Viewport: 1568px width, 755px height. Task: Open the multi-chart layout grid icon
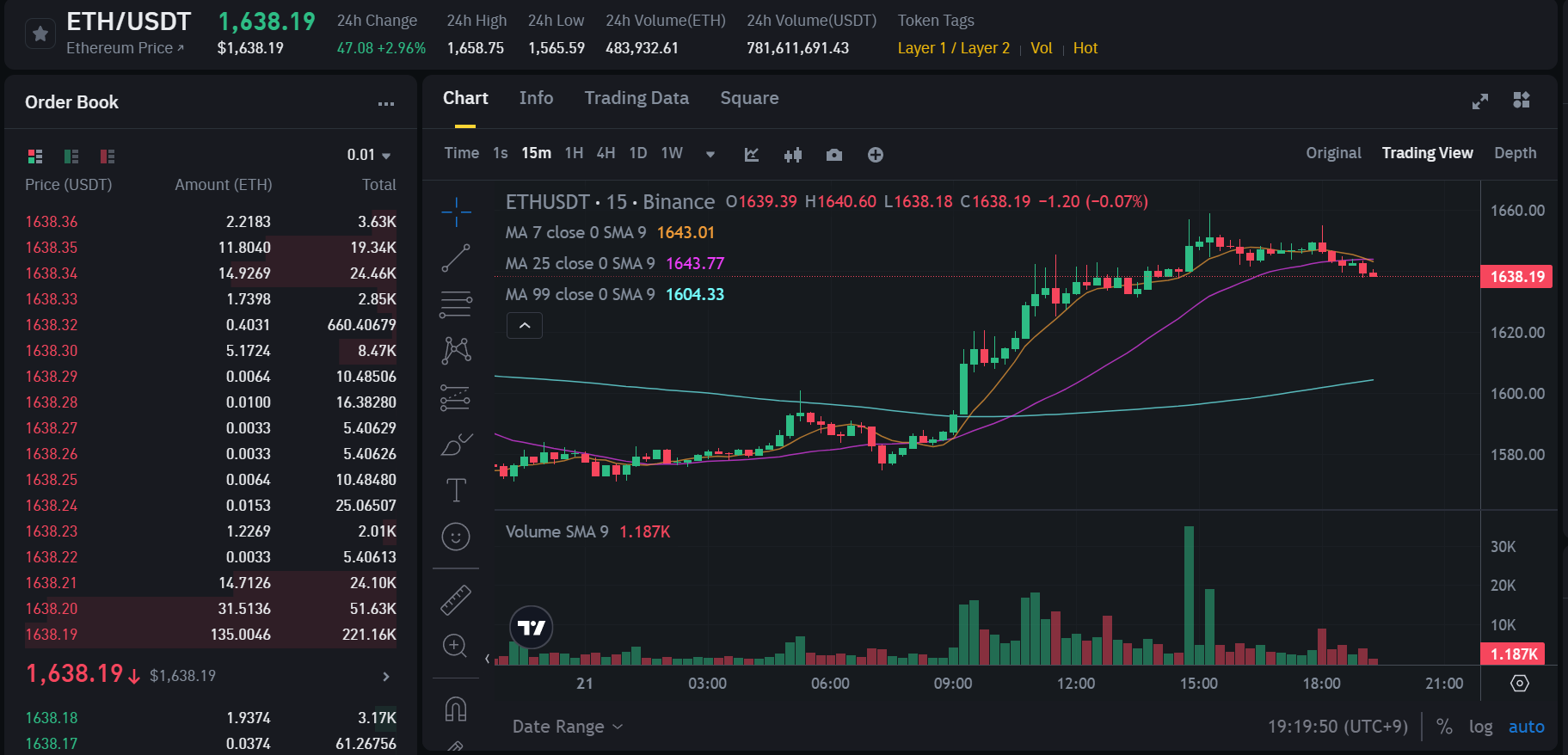tap(1522, 100)
